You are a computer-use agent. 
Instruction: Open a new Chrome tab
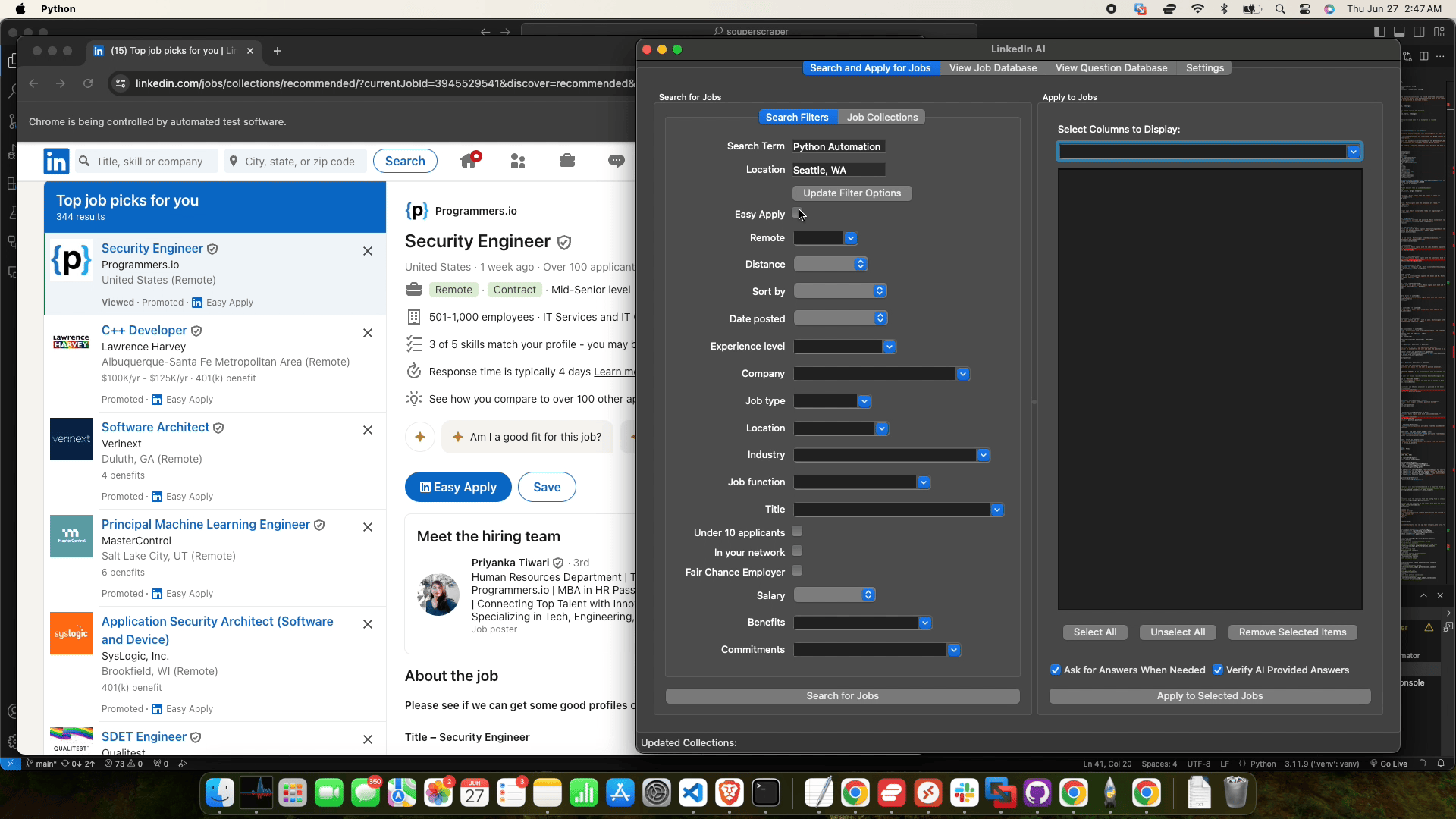(x=278, y=51)
